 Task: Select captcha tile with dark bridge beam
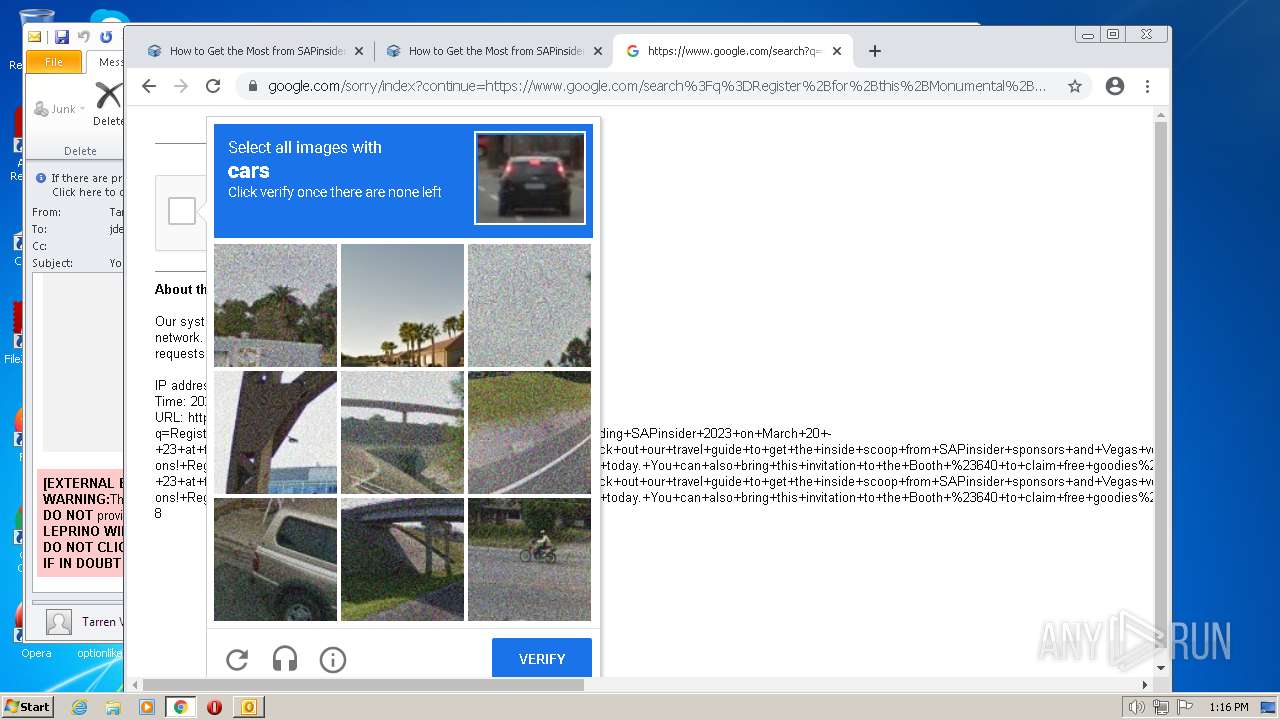[x=275, y=433]
